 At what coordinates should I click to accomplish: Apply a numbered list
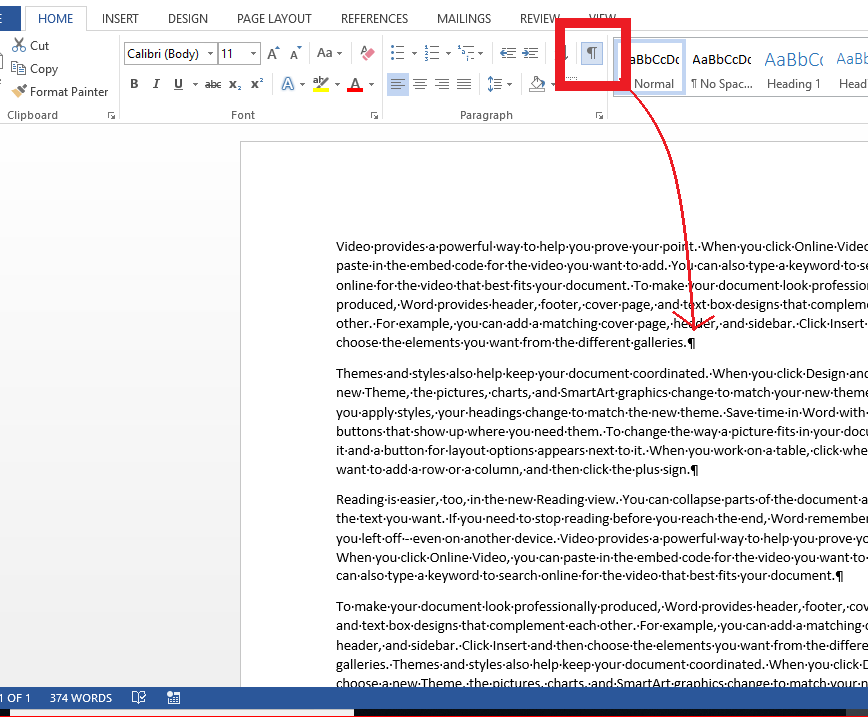[432, 53]
